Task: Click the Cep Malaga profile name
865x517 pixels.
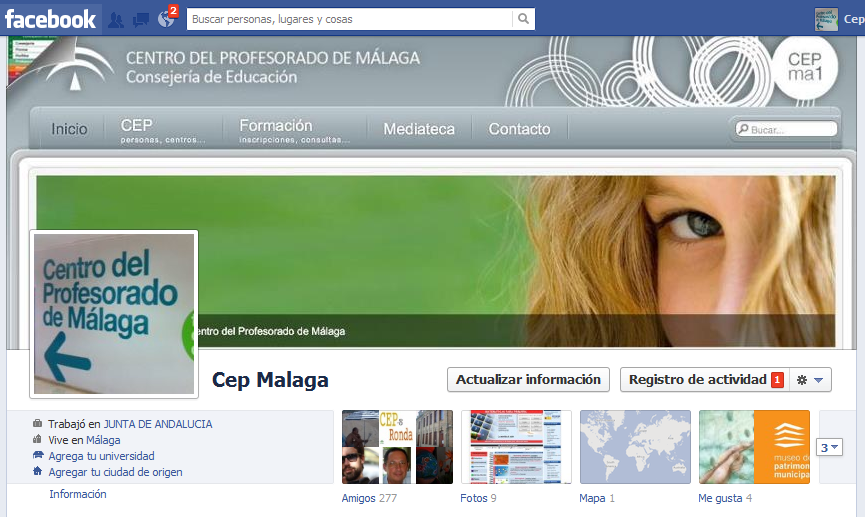Action: (x=270, y=380)
